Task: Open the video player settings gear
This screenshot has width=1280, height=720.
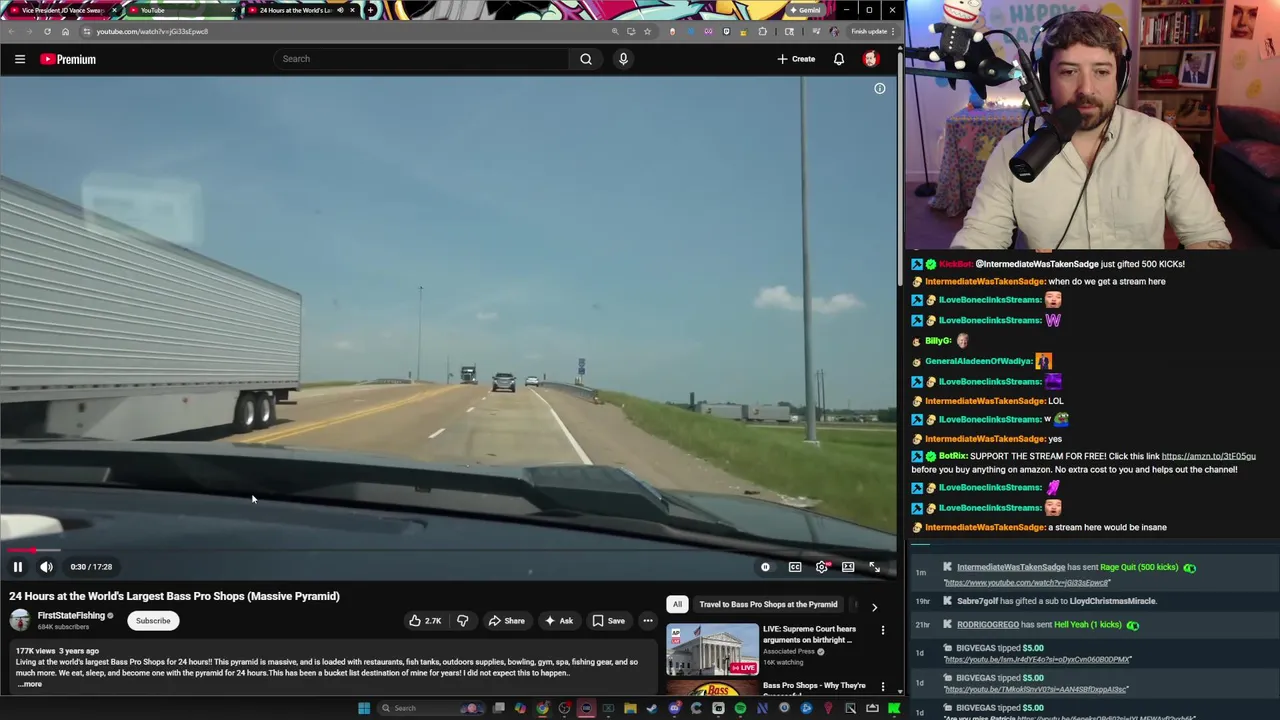Action: [822, 567]
